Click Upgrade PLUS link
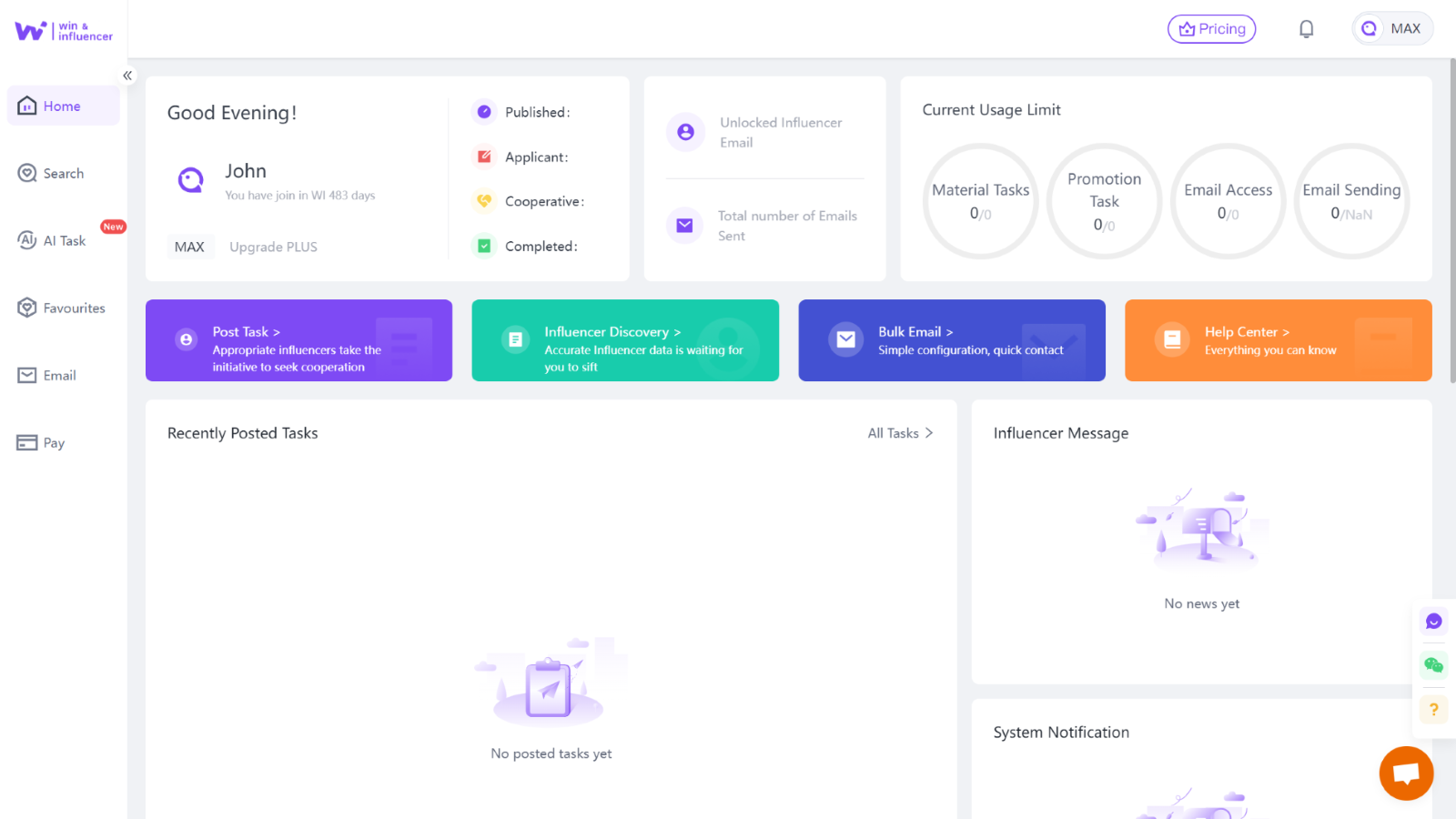 [273, 247]
